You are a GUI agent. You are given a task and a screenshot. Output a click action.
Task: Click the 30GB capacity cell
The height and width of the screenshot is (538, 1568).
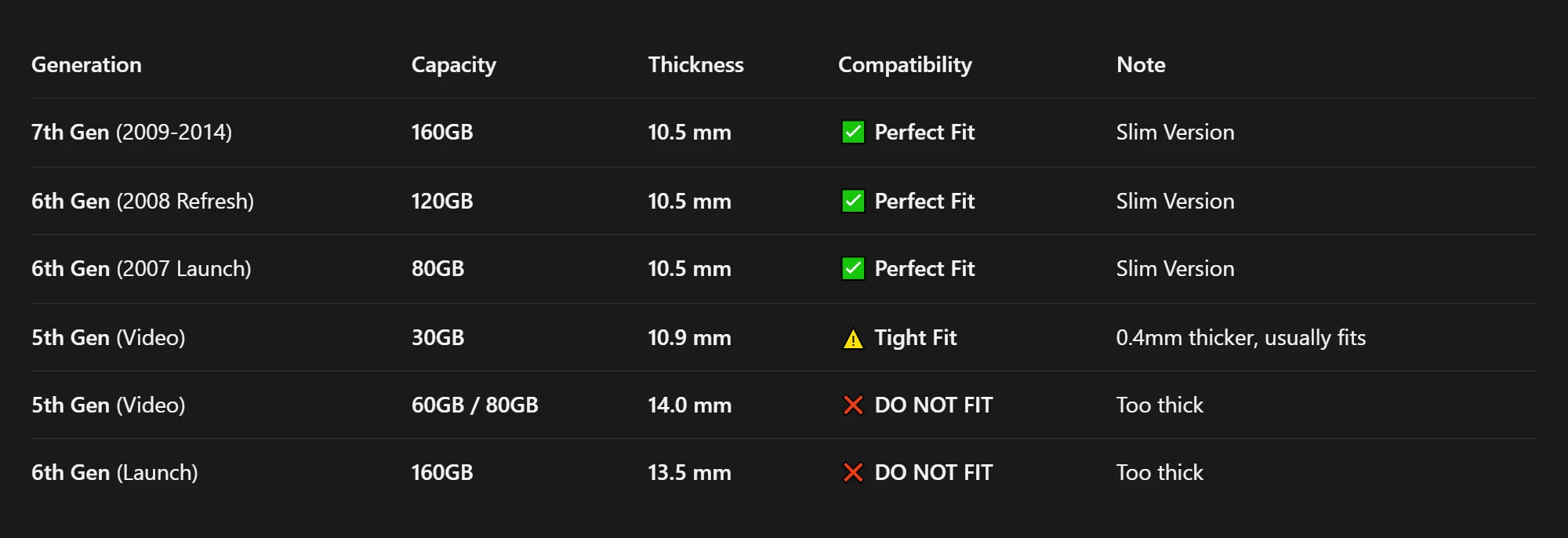tap(438, 337)
